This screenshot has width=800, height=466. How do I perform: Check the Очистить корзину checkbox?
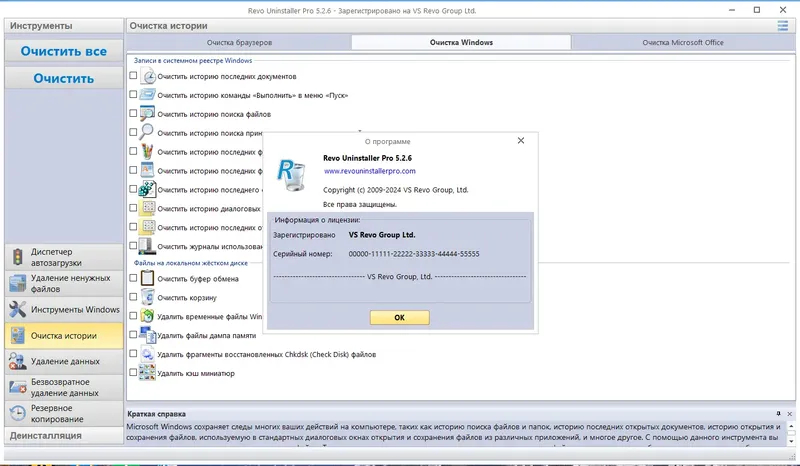tap(133, 297)
